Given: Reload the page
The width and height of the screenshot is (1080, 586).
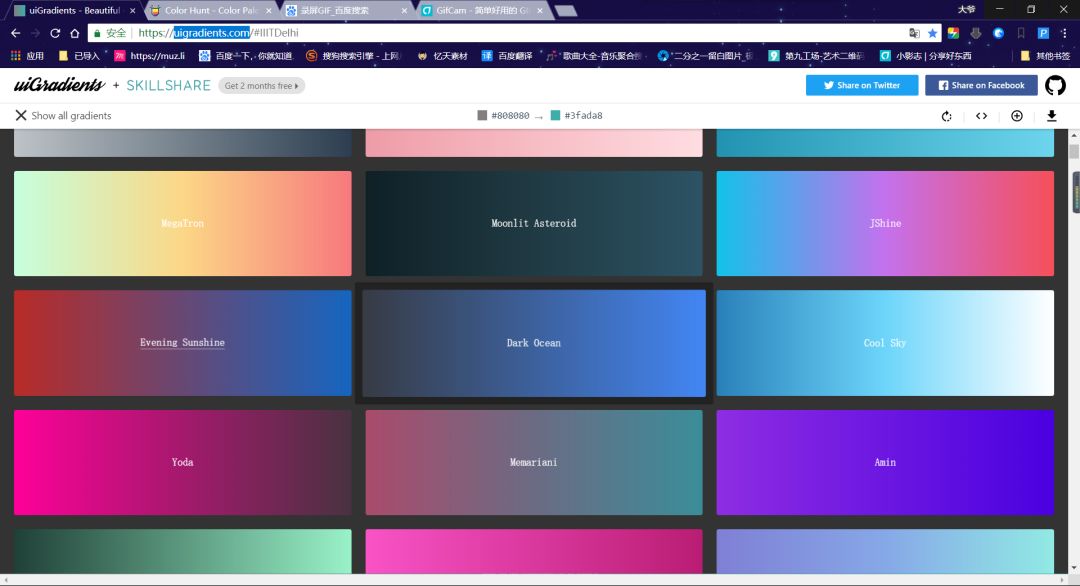Looking at the screenshot, I should 55,33.
